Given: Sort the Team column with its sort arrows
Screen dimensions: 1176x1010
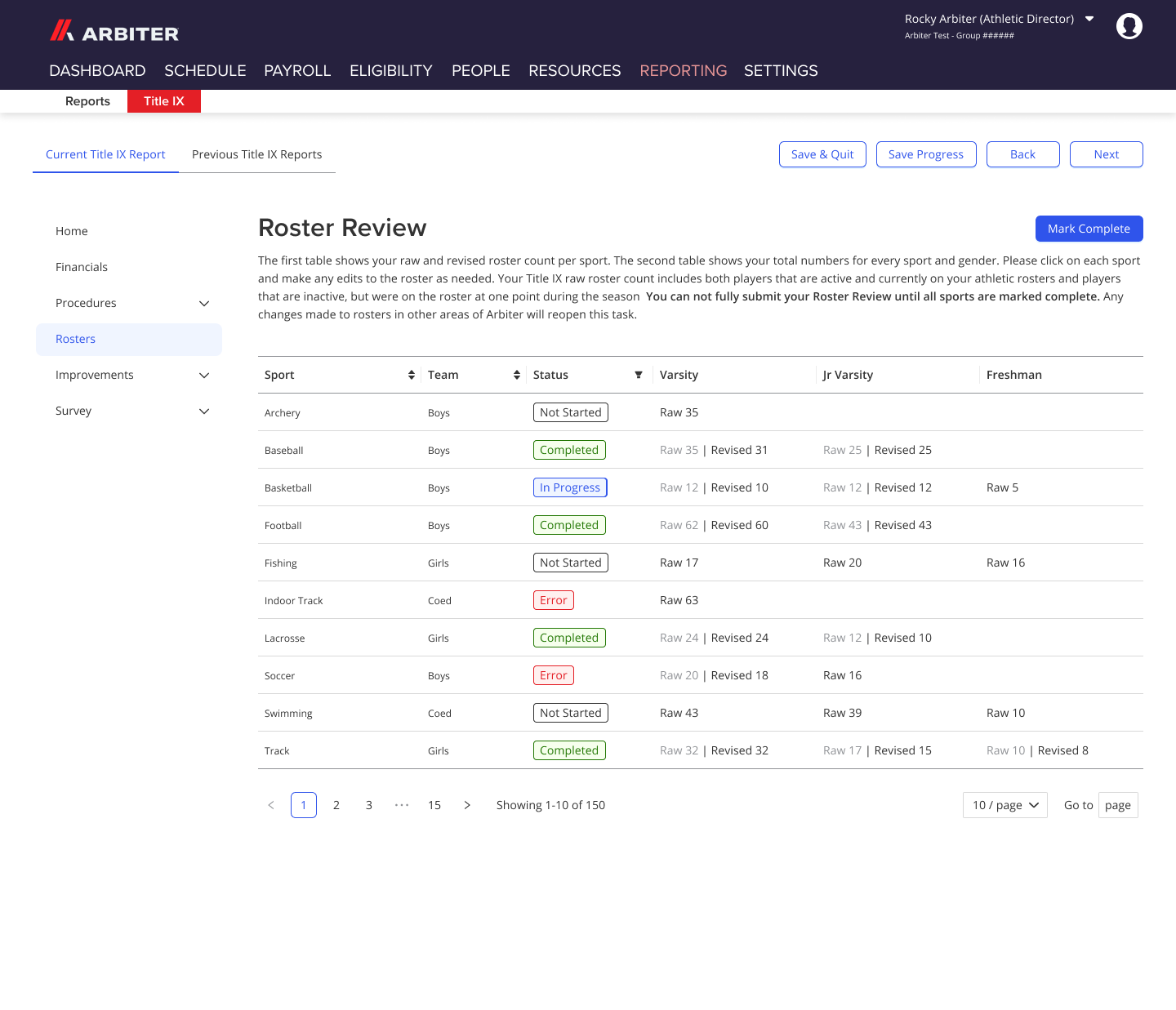Looking at the screenshot, I should (516, 375).
